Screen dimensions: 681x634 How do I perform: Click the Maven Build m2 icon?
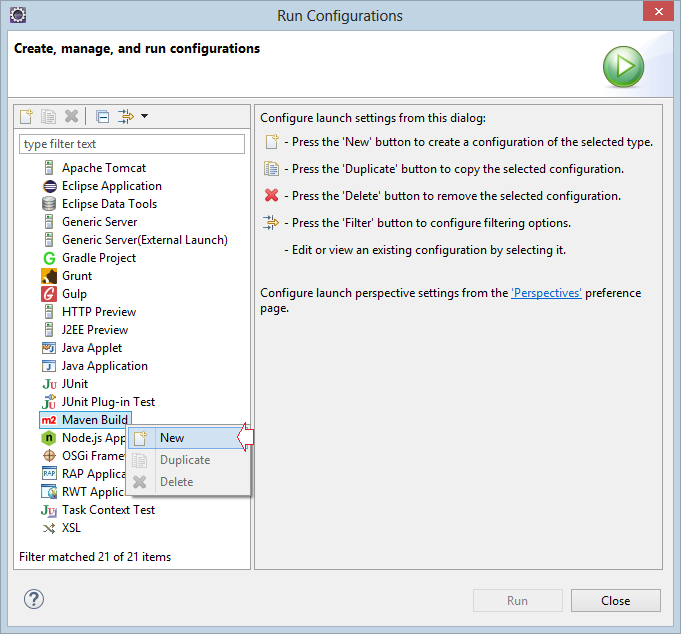click(49, 420)
